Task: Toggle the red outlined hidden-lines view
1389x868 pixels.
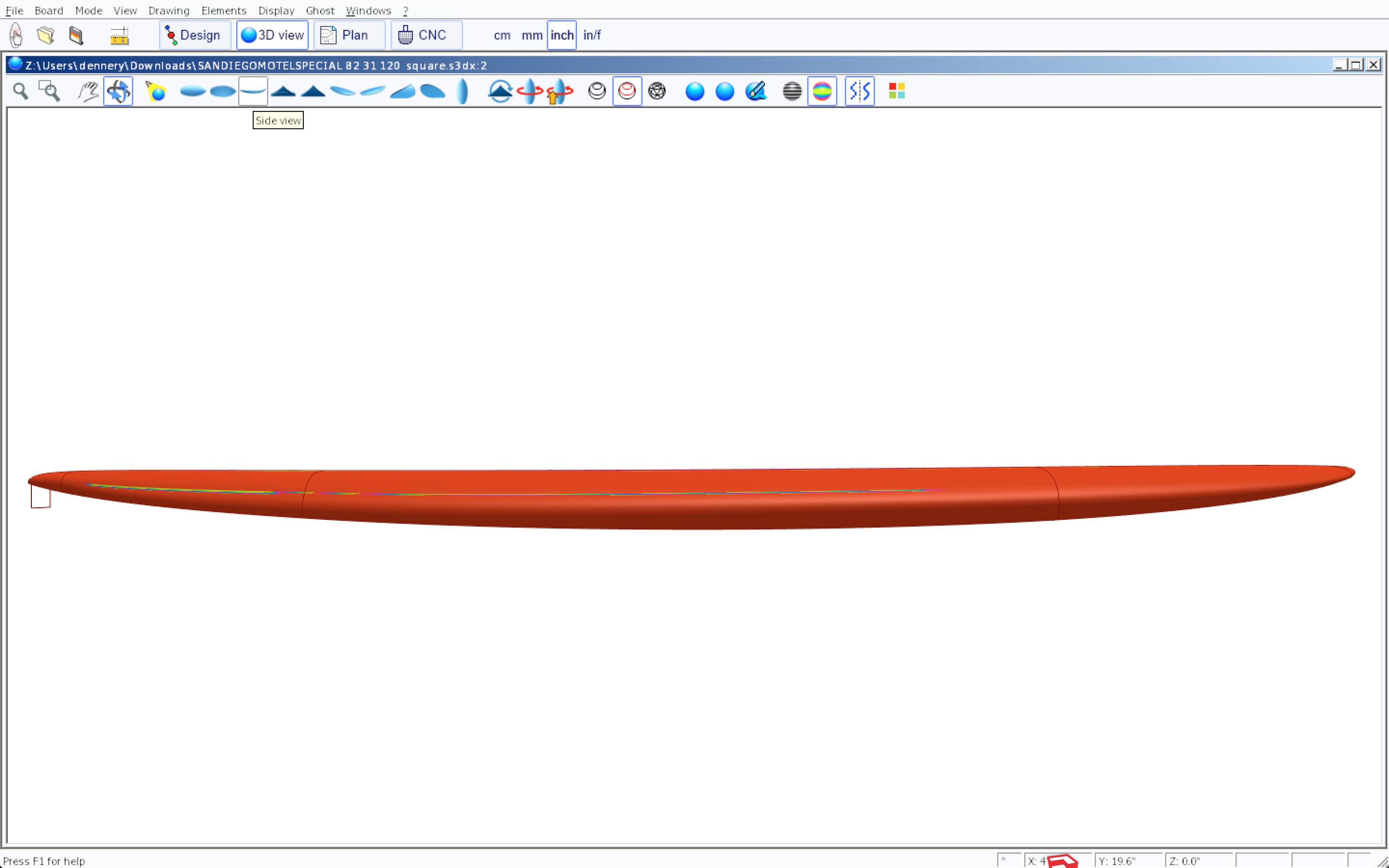Action: 627,91
